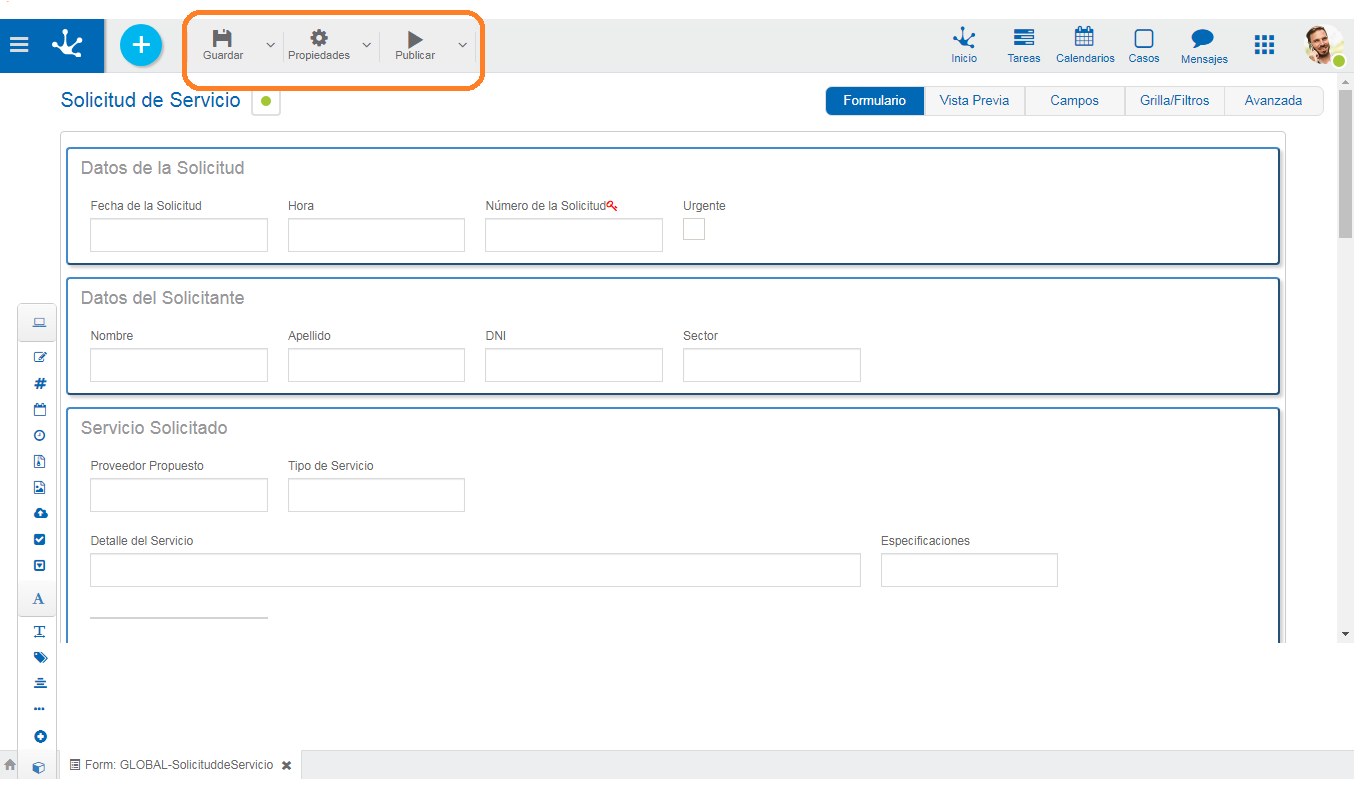Image resolution: width=1367 pixels, height=790 pixels.
Task: Select the Datos de la Solicitud heading
Action: point(162,168)
